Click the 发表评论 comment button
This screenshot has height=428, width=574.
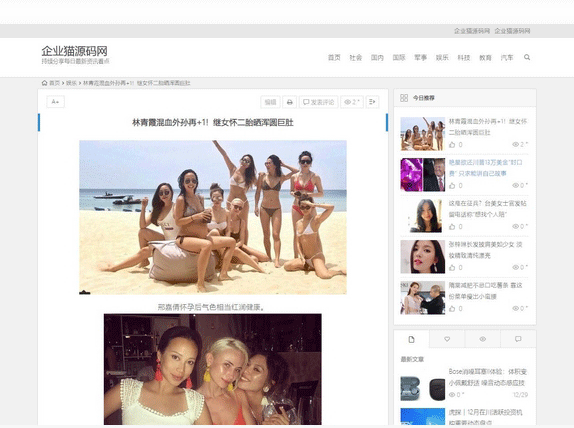[318, 102]
